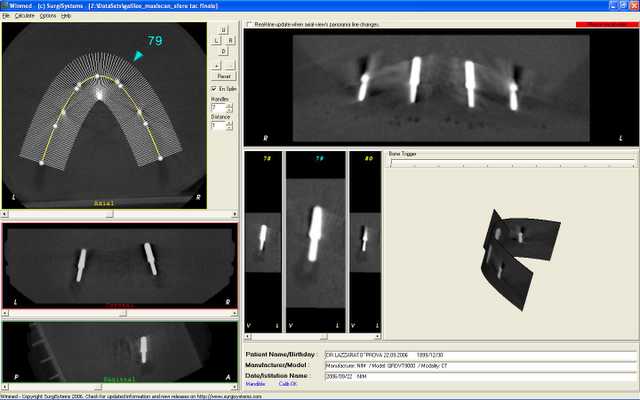Click the sagittal view image
This screenshot has height=400, width=640.
click(x=120, y=352)
